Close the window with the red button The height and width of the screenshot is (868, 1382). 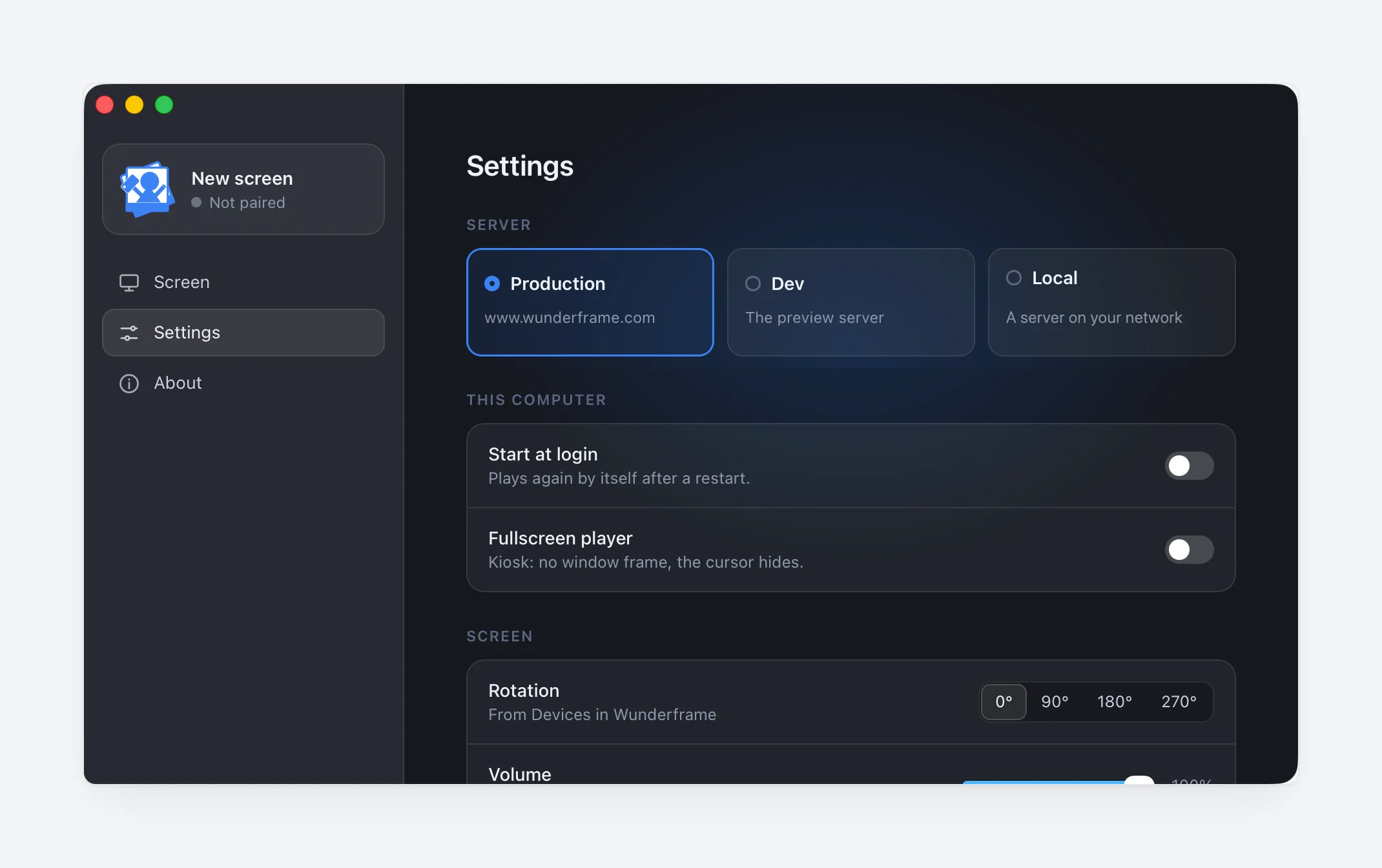point(105,105)
